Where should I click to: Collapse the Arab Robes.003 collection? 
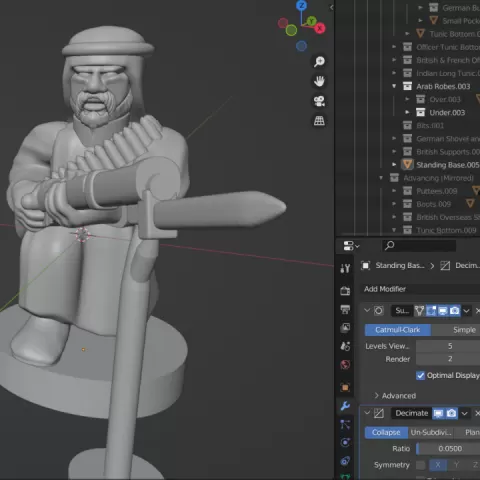point(394,86)
